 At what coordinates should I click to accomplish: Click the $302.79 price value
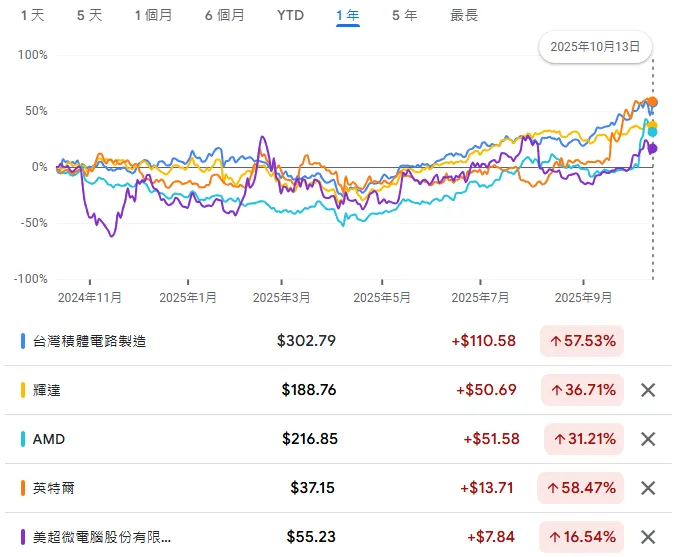click(x=307, y=341)
